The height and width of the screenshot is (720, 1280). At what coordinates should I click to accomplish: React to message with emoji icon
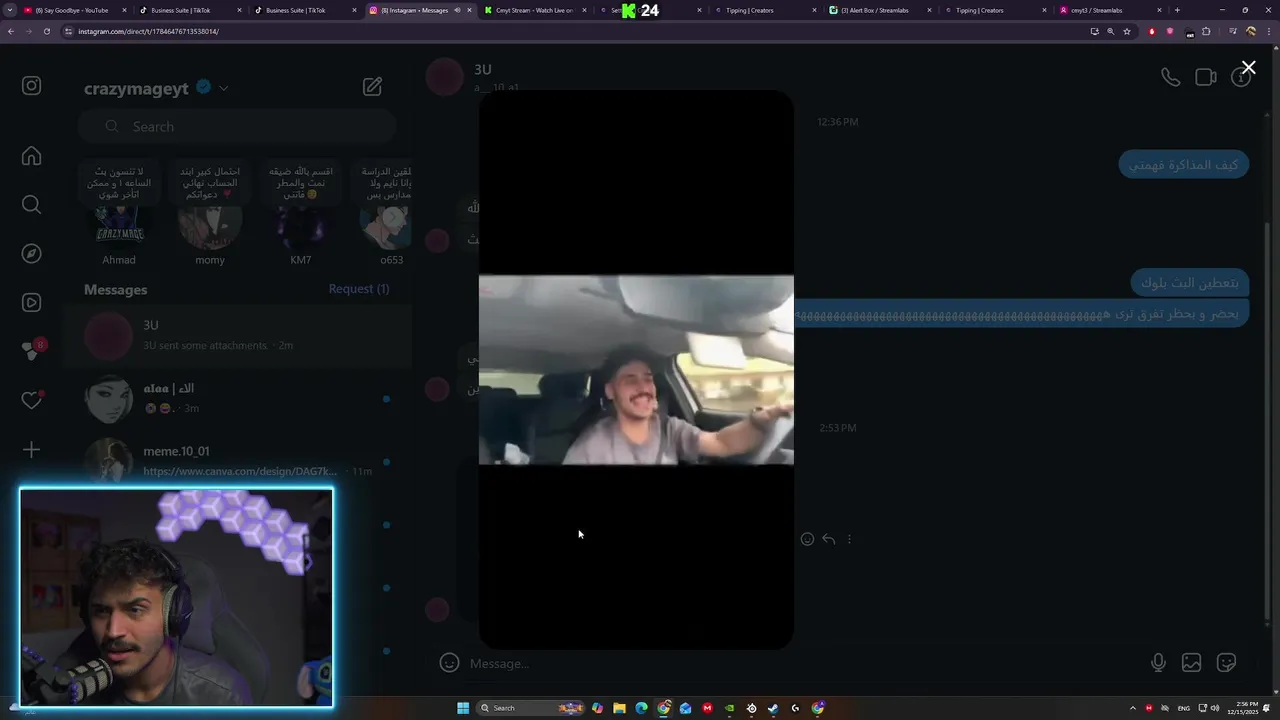pyautogui.click(x=807, y=539)
